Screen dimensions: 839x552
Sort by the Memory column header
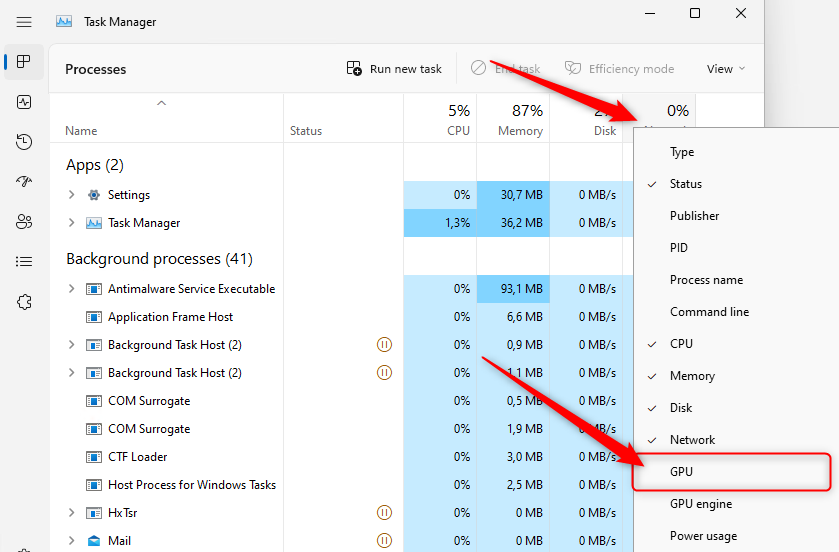[513, 120]
